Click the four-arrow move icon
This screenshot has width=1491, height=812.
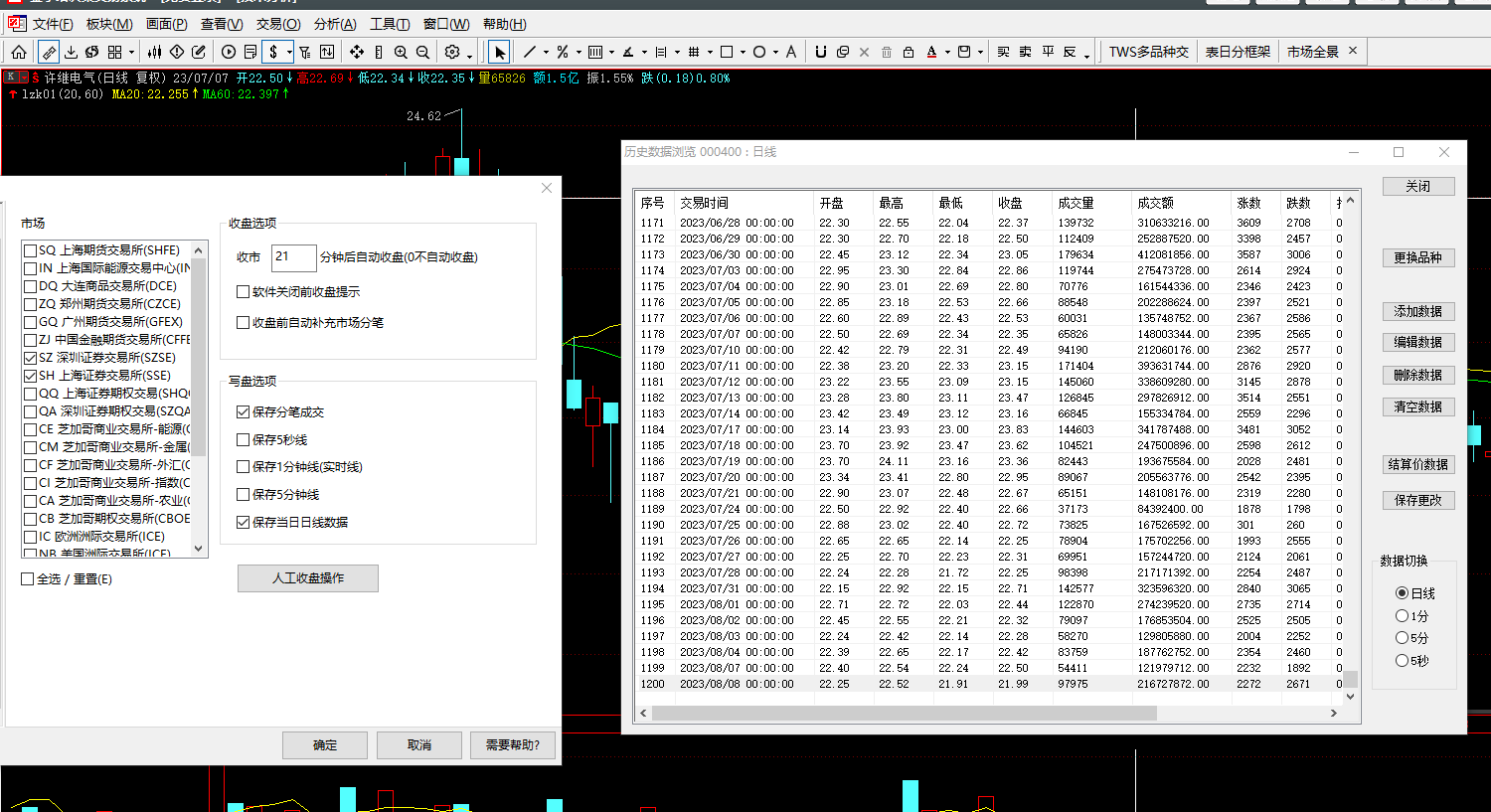coord(357,52)
